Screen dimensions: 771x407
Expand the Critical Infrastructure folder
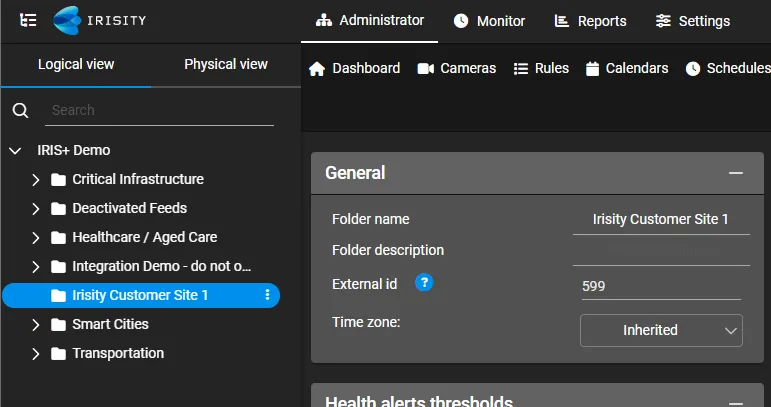pos(35,180)
